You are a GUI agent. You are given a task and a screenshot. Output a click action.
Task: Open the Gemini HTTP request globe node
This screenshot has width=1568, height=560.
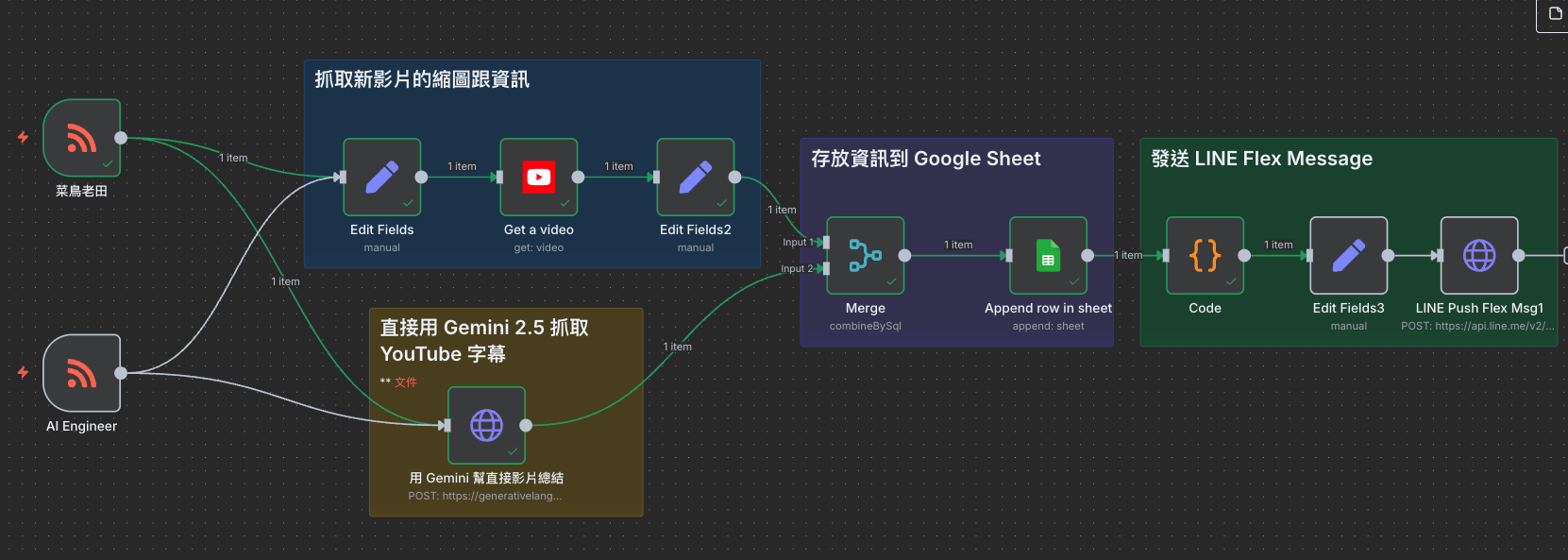(x=487, y=426)
